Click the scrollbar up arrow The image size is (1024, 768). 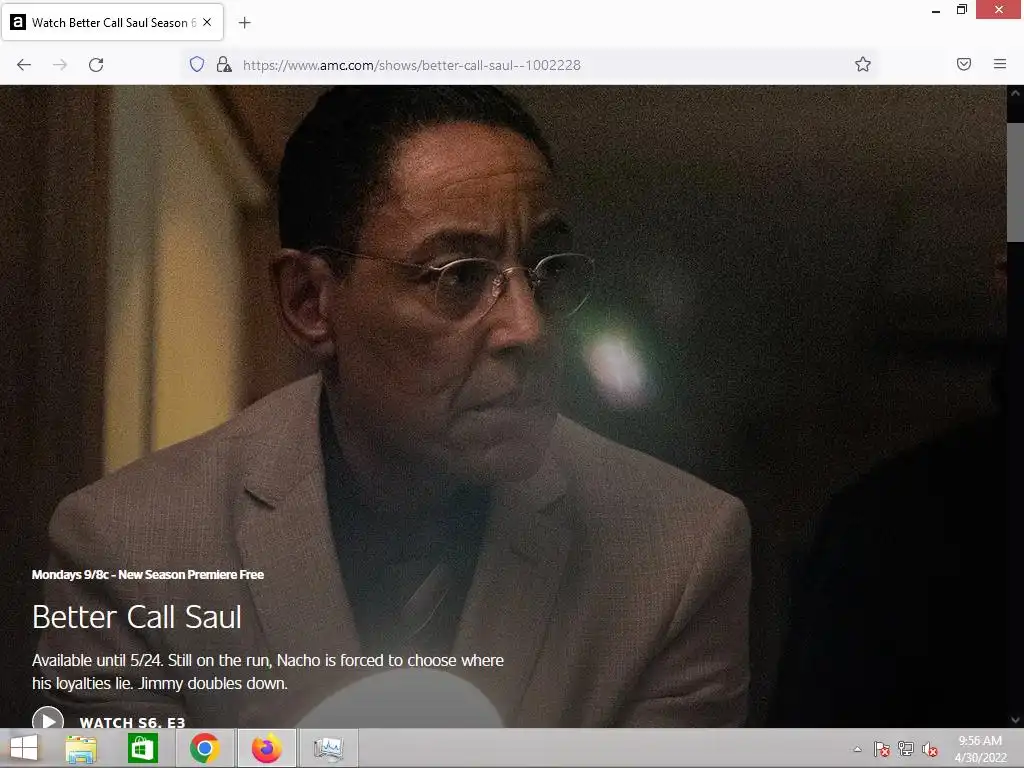[1015, 93]
